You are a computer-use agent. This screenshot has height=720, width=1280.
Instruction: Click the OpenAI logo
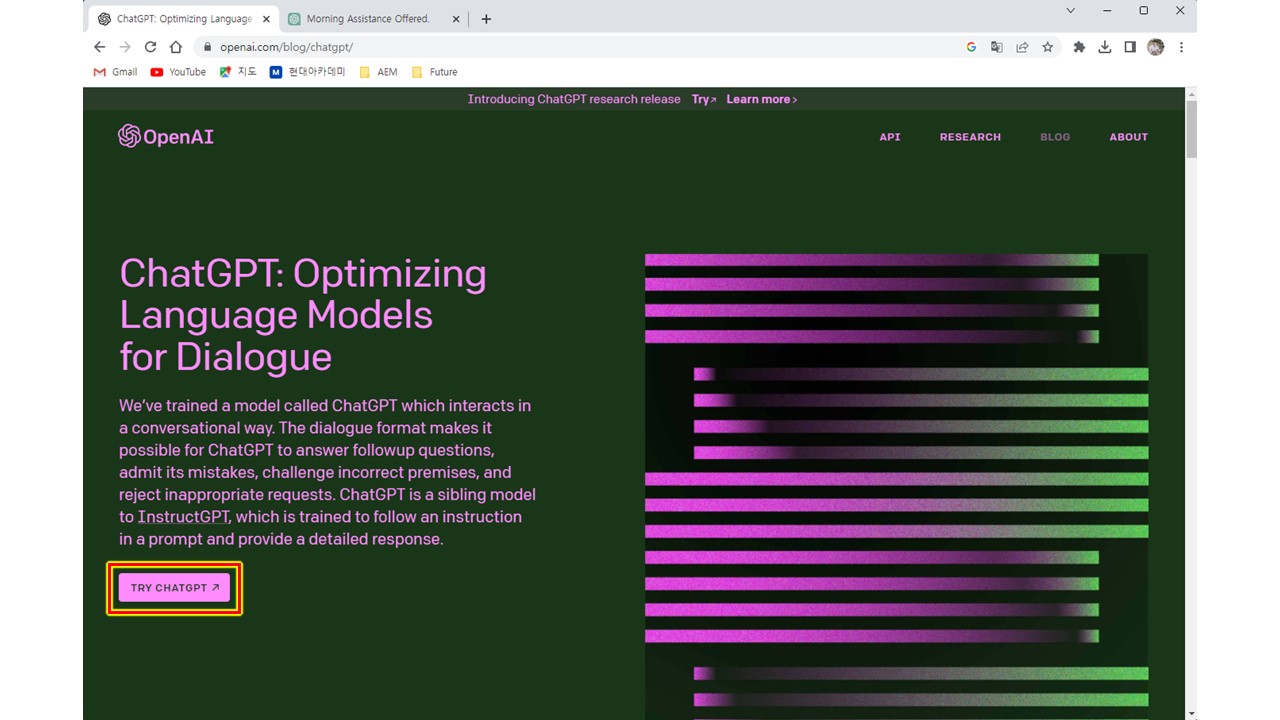166,136
